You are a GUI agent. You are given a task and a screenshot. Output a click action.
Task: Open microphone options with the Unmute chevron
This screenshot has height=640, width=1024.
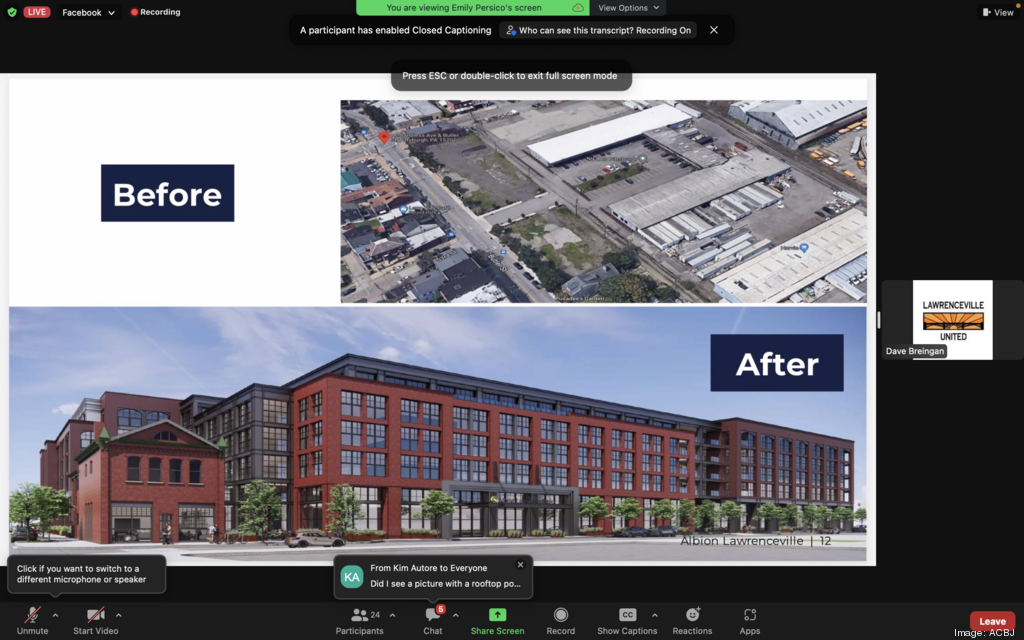tap(54, 616)
